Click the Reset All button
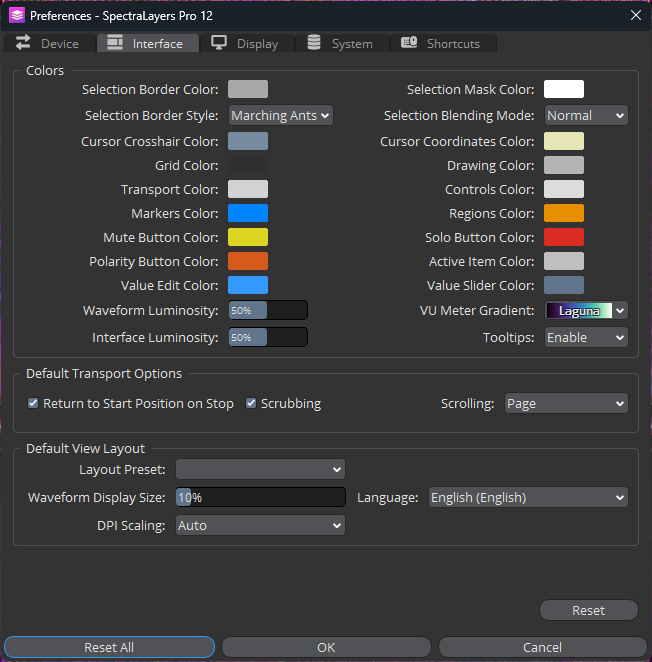 tap(109, 647)
